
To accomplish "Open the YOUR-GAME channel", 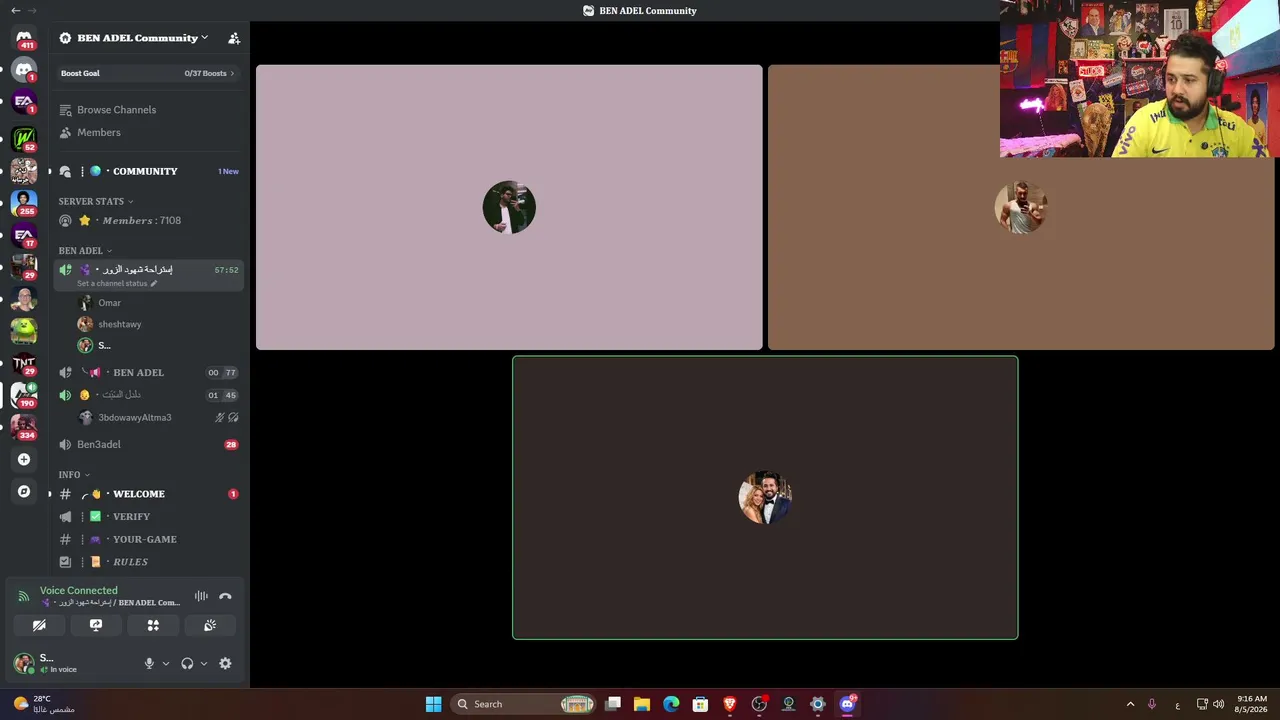I will pos(148,539).
